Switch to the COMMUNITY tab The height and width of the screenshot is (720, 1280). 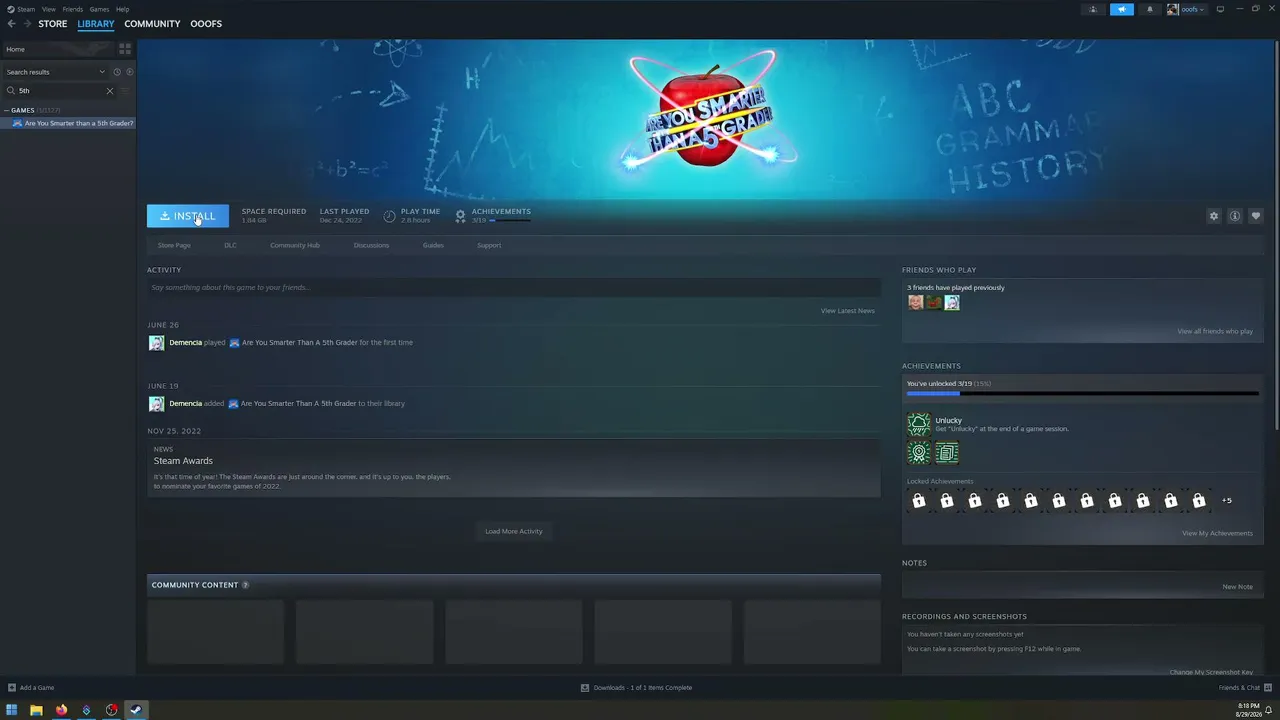[152, 24]
